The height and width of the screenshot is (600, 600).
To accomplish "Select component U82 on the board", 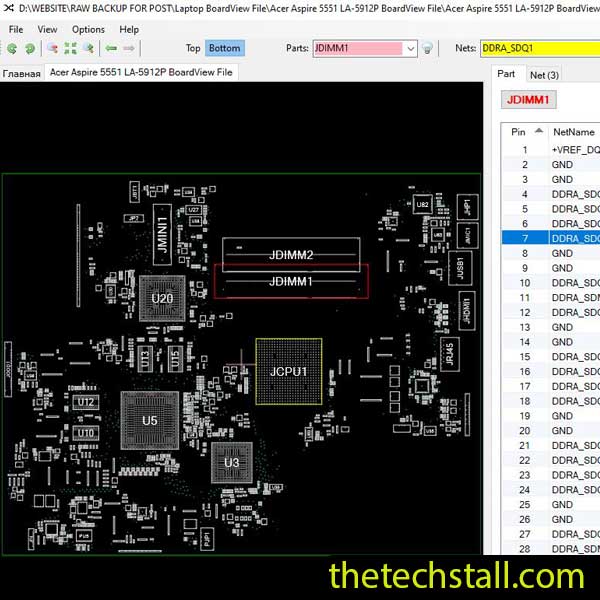I will coord(422,204).
